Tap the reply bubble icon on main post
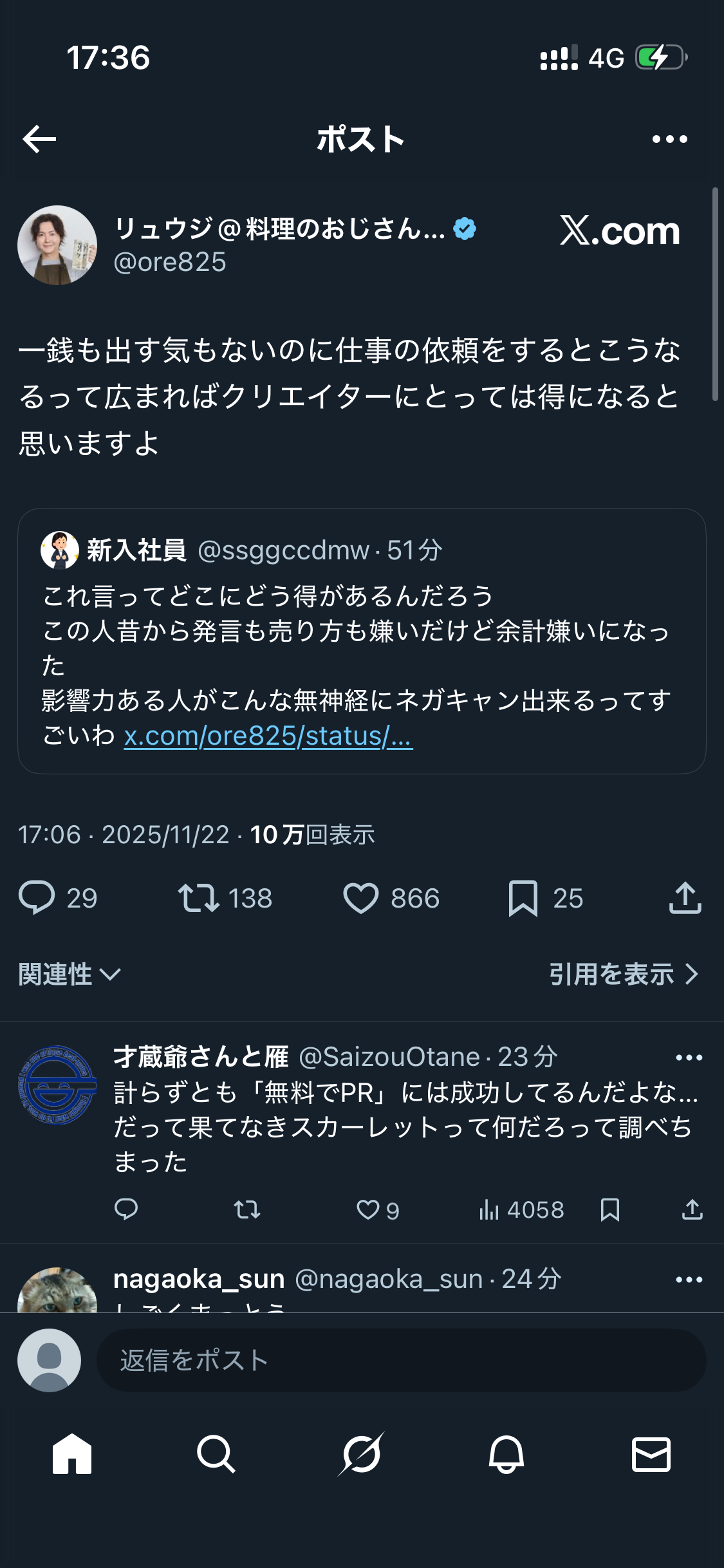This screenshot has height=1568, width=724. tap(37, 897)
